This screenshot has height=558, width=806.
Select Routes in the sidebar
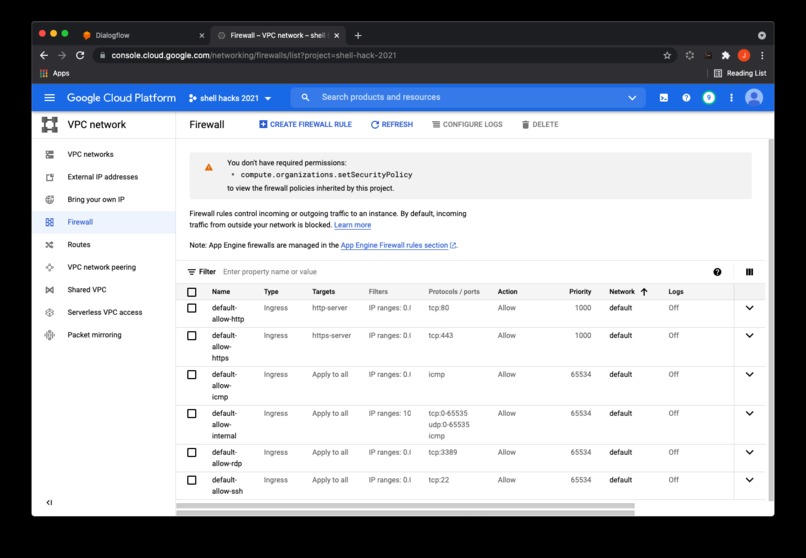click(x=79, y=245)
